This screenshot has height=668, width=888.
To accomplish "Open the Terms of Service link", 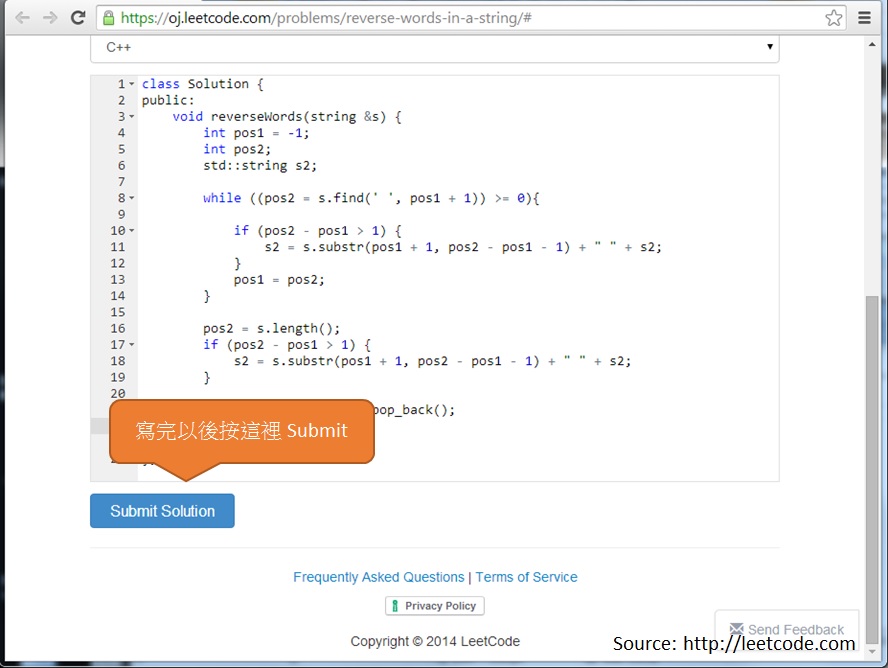I will [x=527, y=577].
